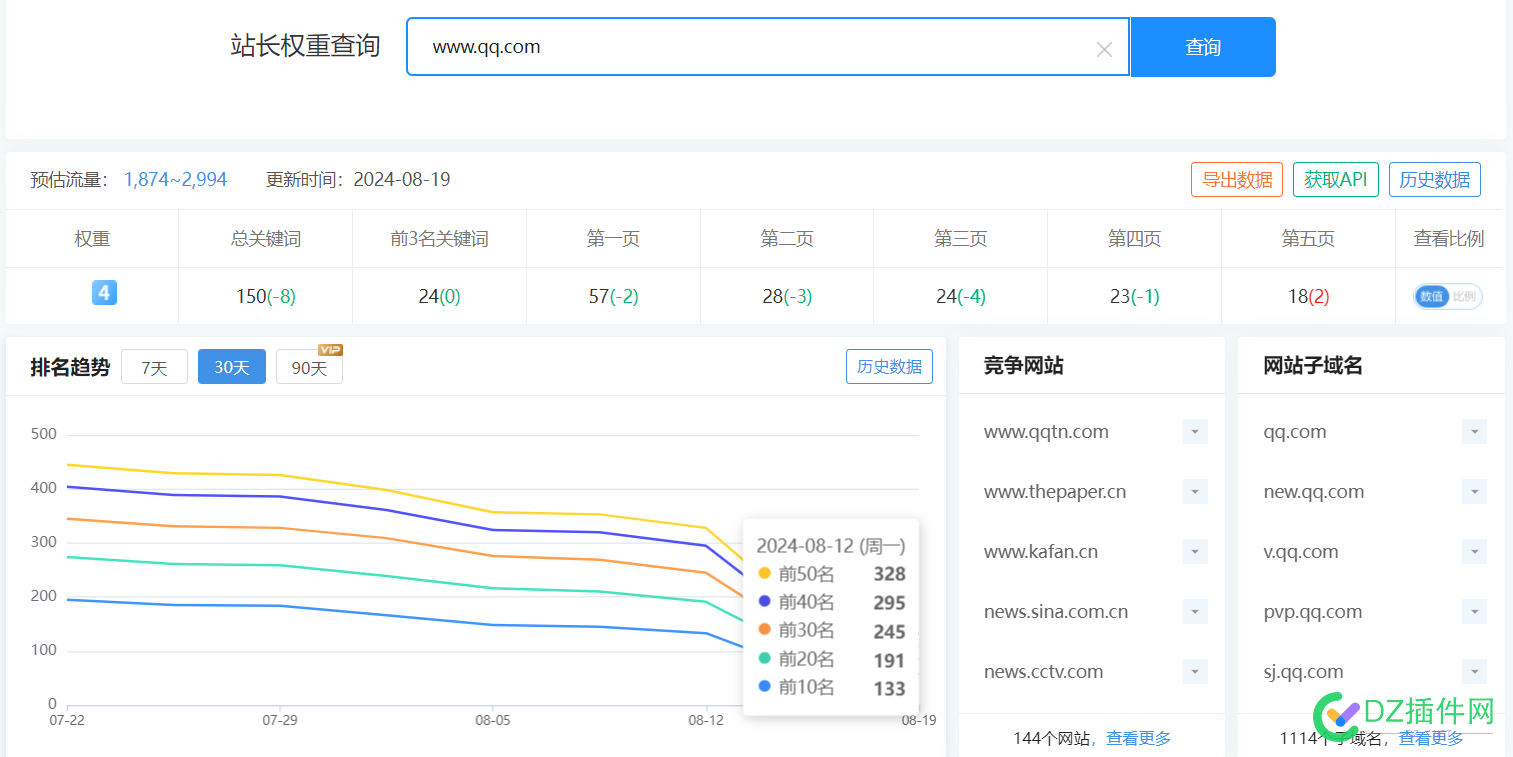
Task: Click the 获取API button
Action: pos(1335,180)
